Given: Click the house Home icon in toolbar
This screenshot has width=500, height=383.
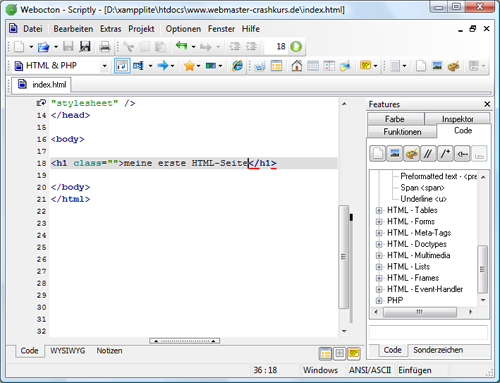Looking at the screenshot, I should coord(296,66).
